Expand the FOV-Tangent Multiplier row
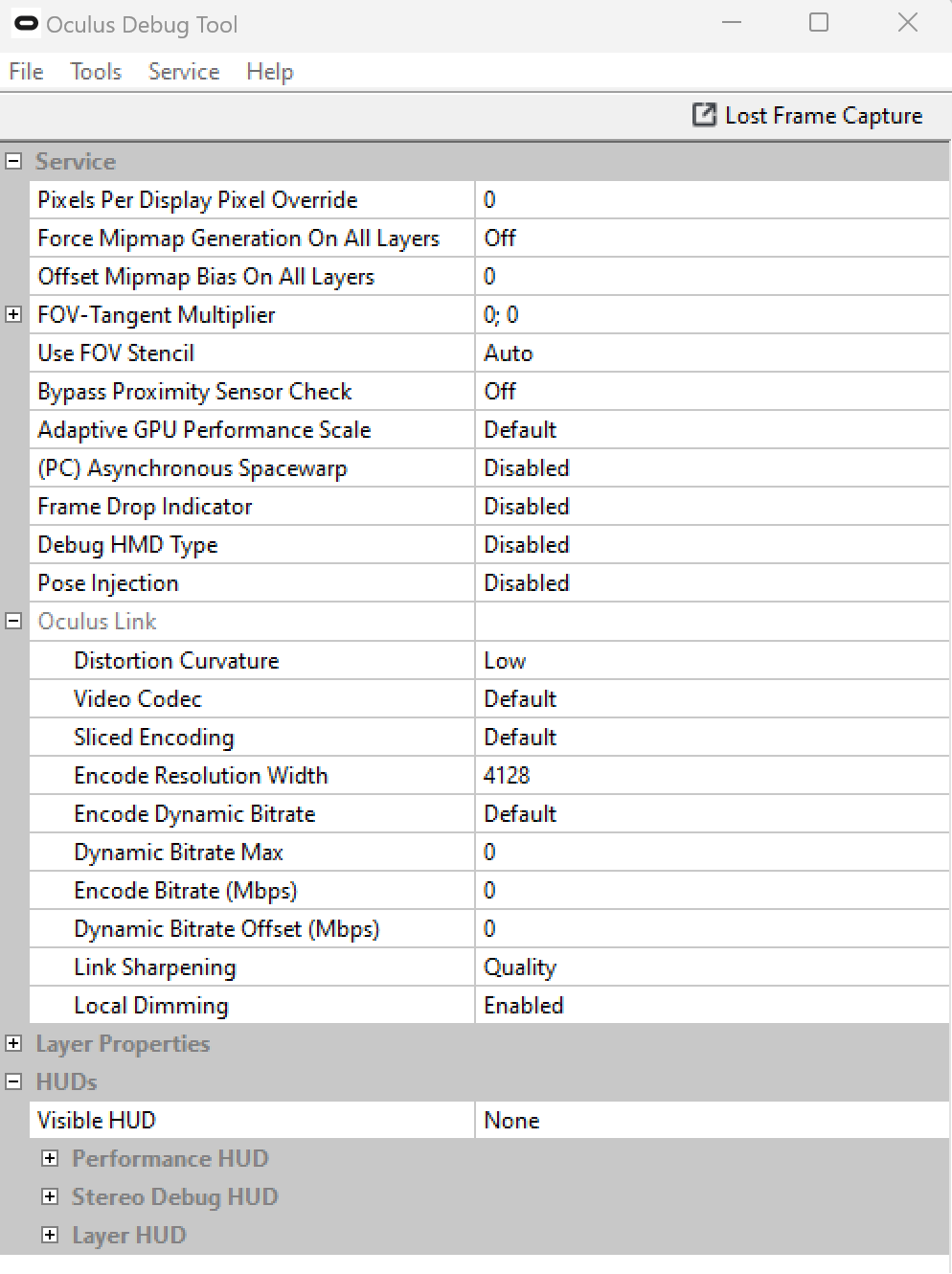 pos(13,314)
